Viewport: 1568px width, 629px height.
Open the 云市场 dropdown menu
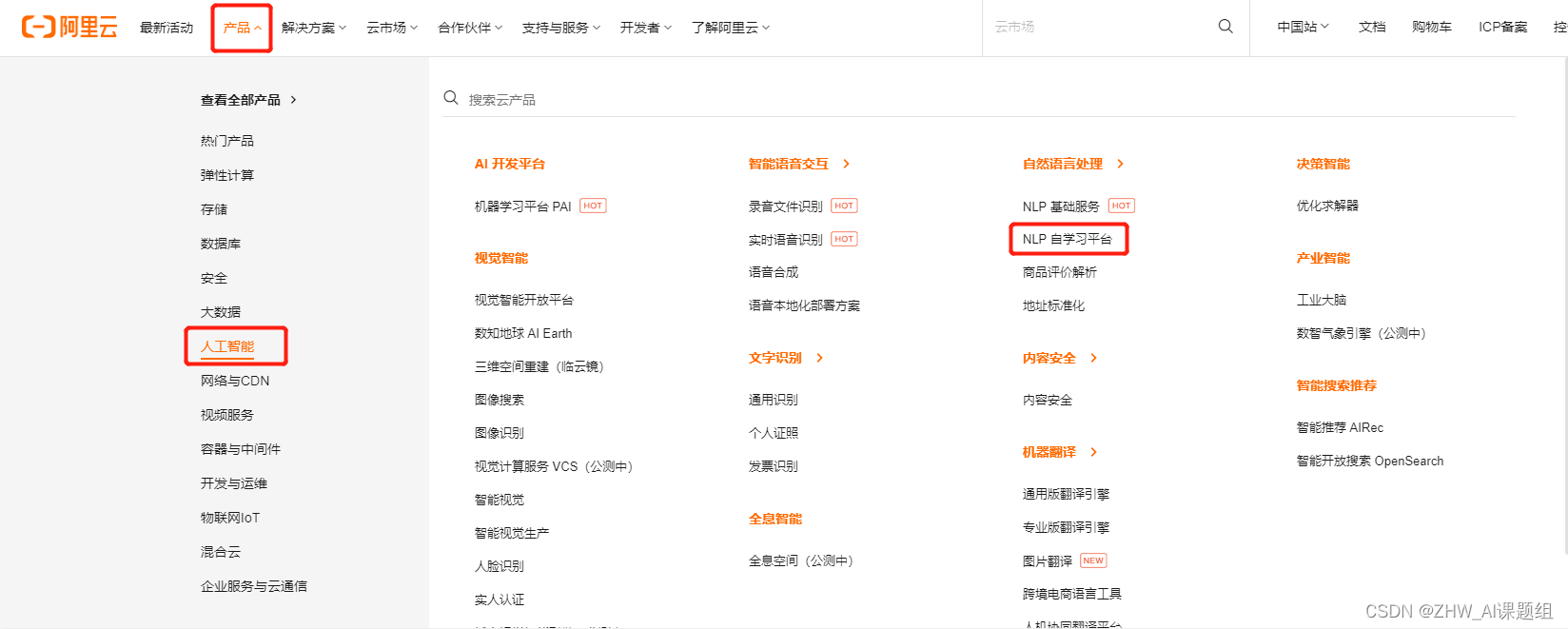(x=392, y=28)
